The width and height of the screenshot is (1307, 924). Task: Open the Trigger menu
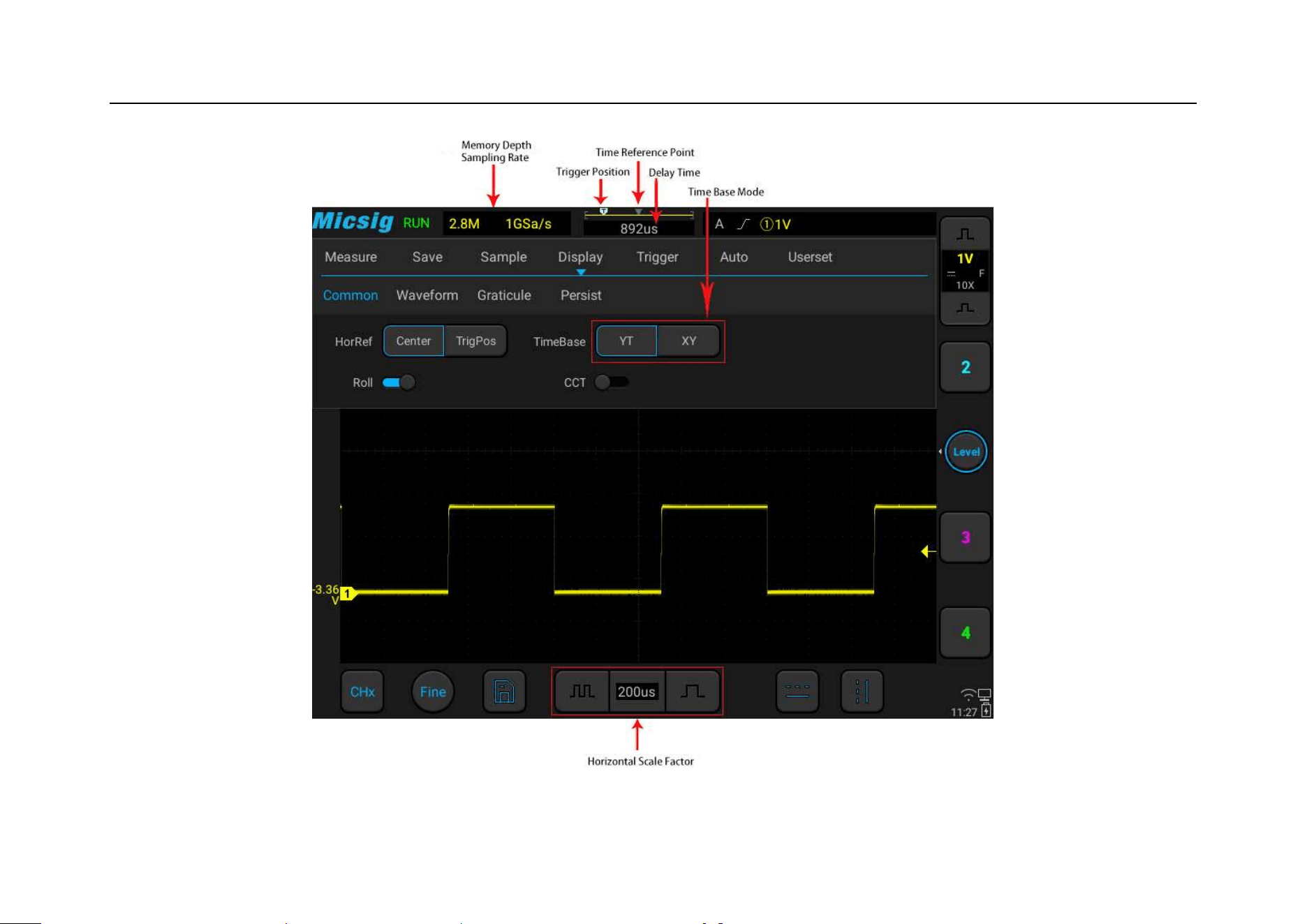pyautogui.click(x=657, y=257)
